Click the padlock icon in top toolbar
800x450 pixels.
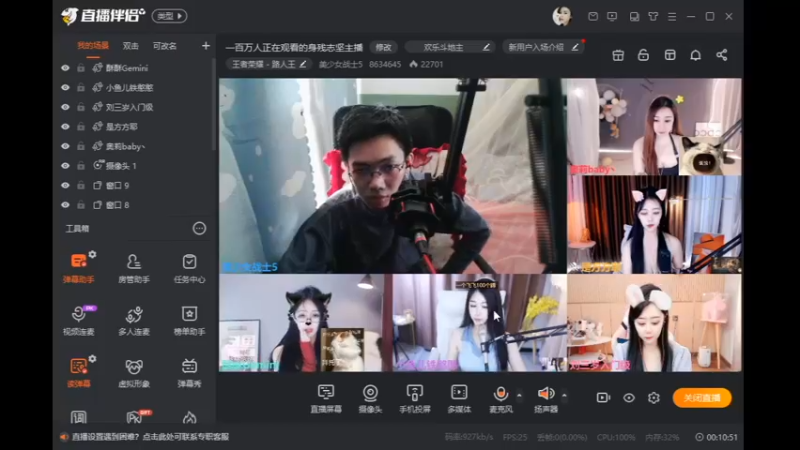coord(643,55)
